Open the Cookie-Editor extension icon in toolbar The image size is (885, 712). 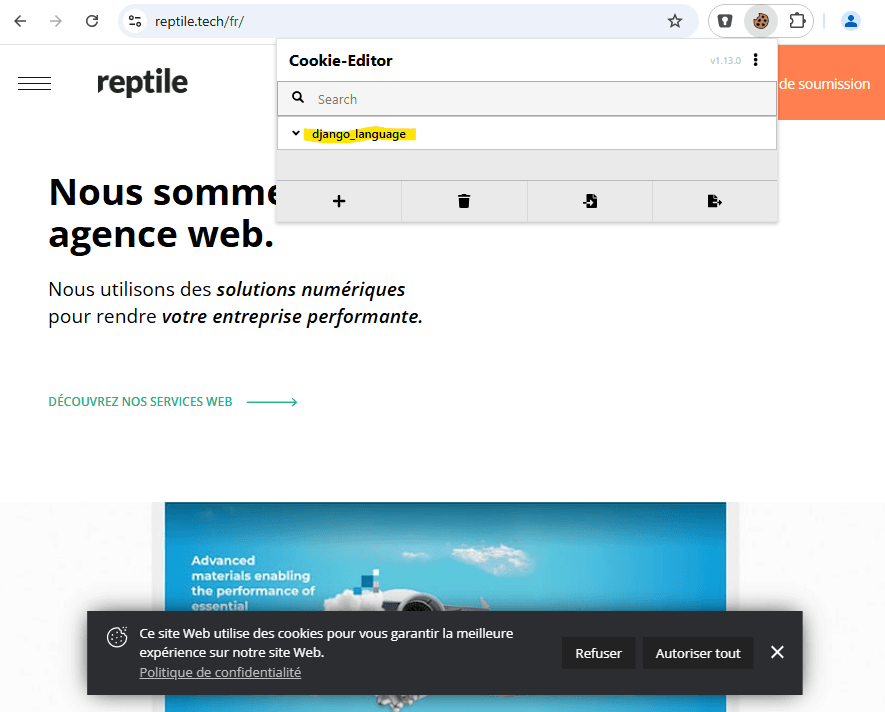tap(760, 20)
